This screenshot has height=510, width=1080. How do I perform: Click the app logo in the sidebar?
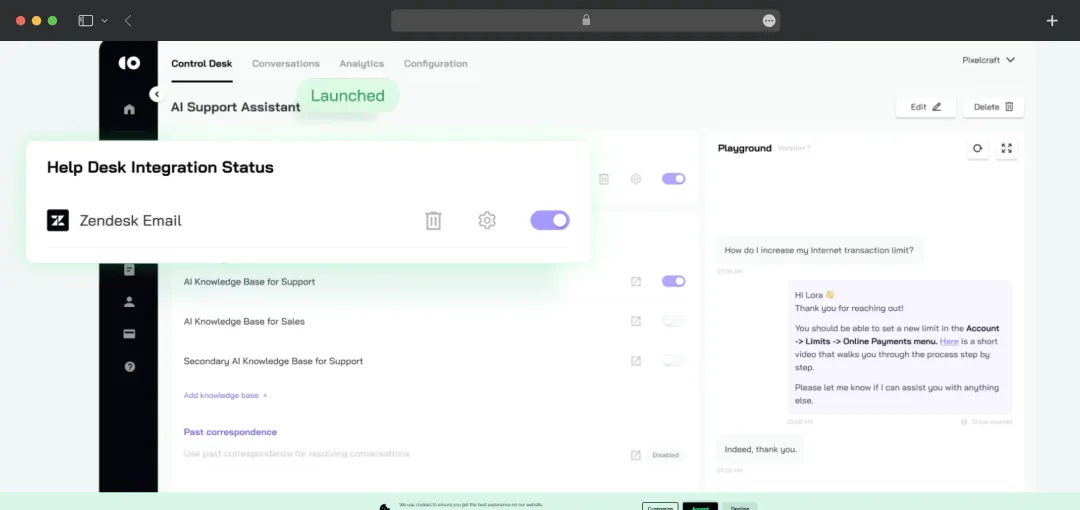click(129, 63)
